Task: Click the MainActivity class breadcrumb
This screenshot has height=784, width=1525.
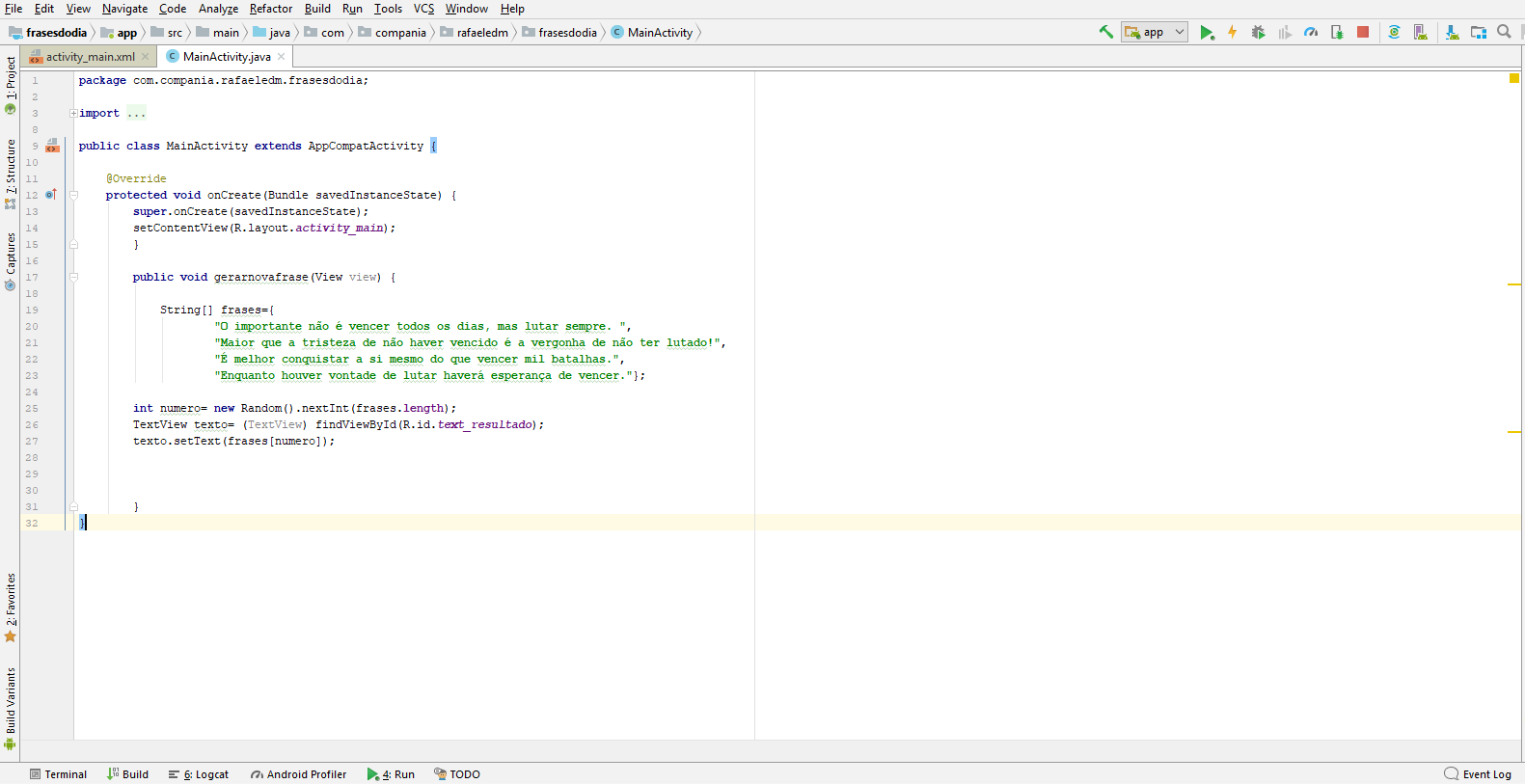Action: pyautogui.click(x=652, y=33)
